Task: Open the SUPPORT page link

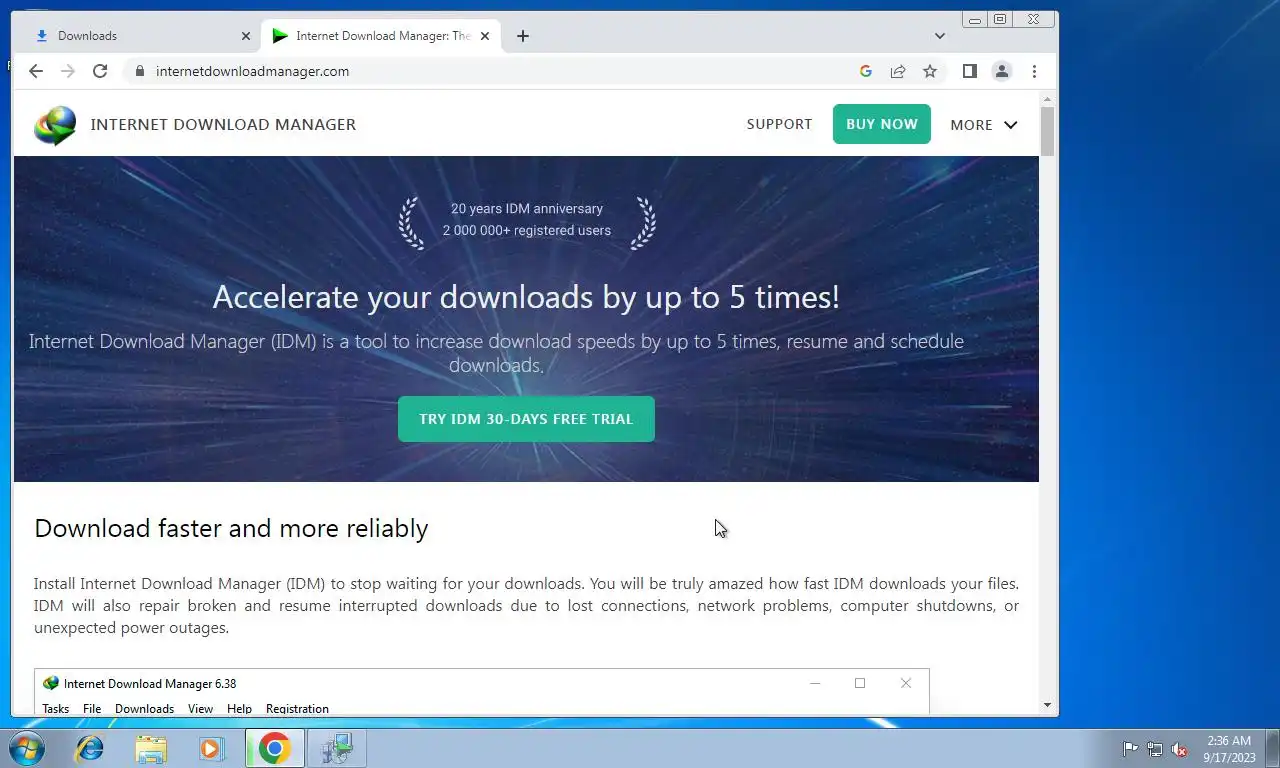Action: pyautogui.click(x=779, y=124)
